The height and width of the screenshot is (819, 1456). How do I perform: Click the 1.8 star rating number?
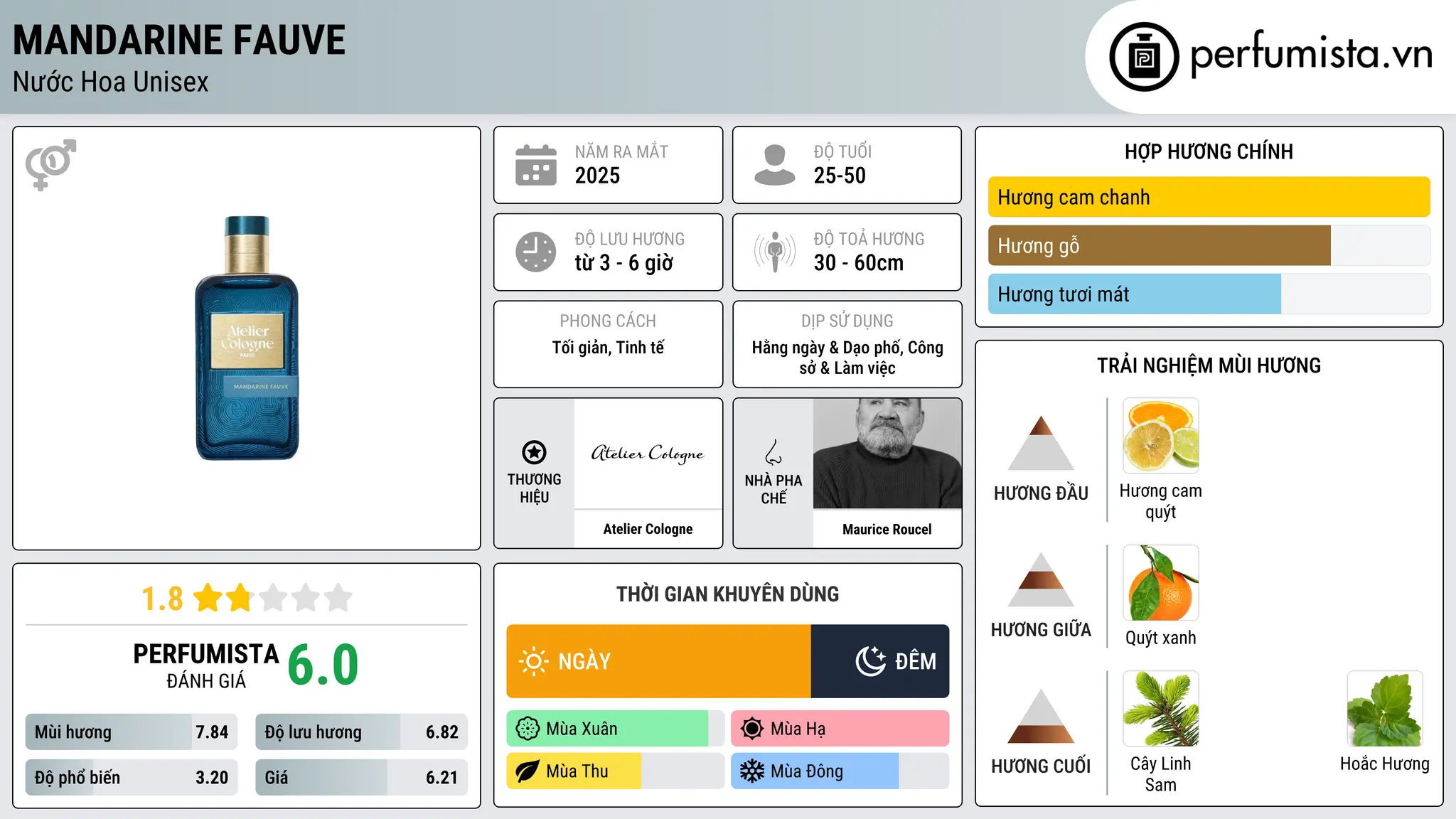[x=162, y=599]
